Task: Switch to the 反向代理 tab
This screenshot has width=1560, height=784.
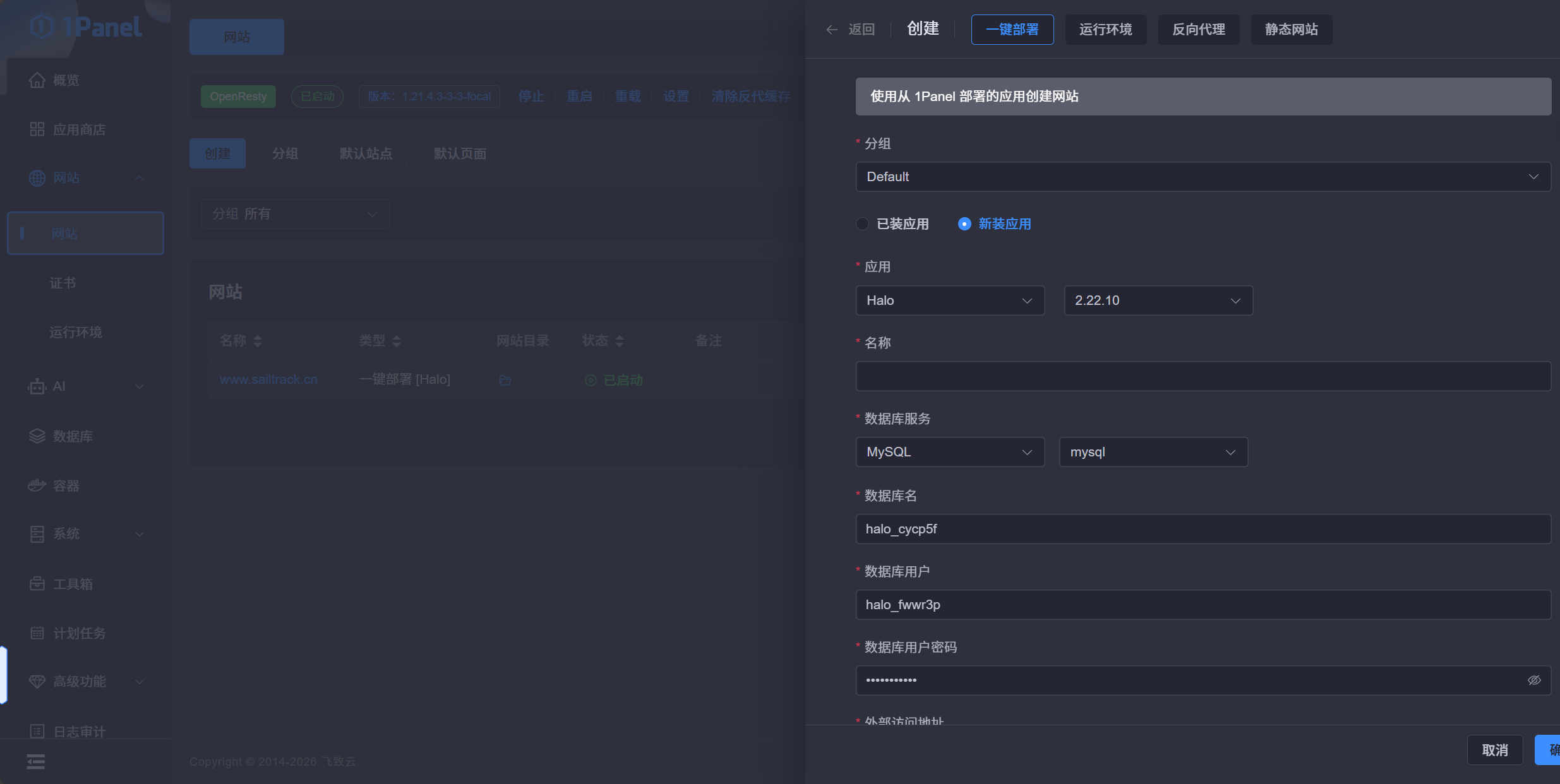Action: [x=1198, y=30]
